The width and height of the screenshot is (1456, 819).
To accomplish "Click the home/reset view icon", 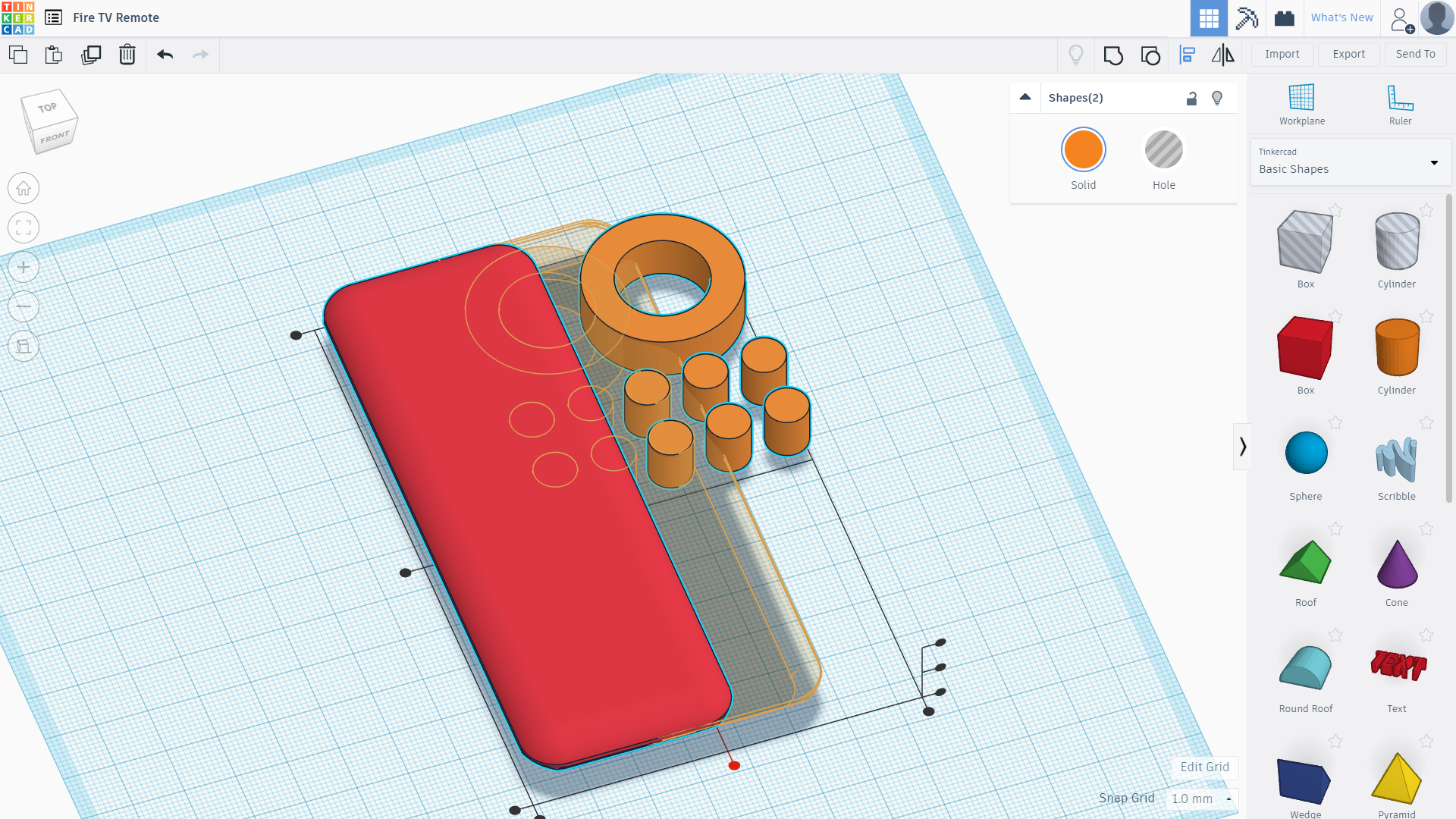I will point(24,188).
